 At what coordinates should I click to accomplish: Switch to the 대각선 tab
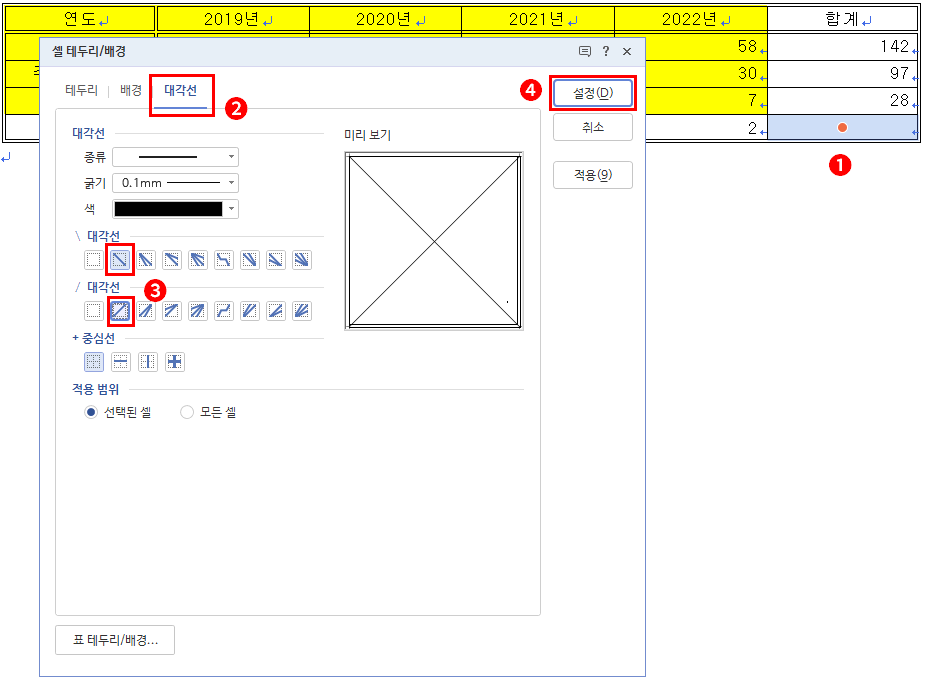coord(181,90)
